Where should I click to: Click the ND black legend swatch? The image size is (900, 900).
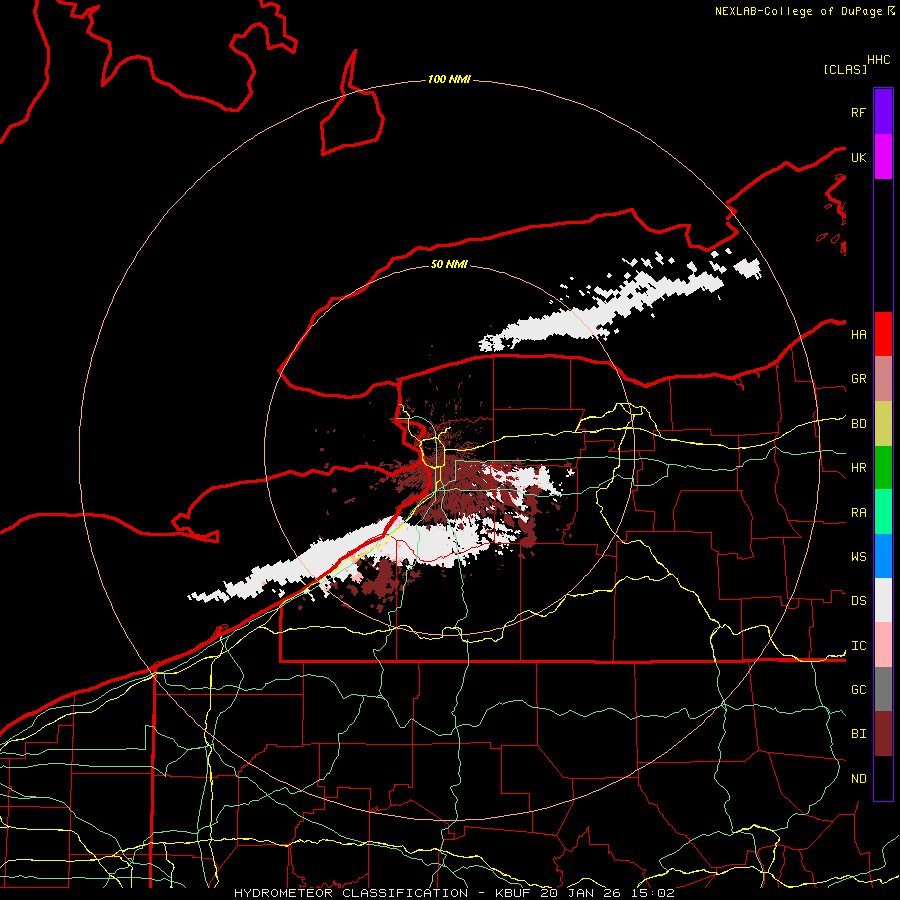tap(883, 778)
